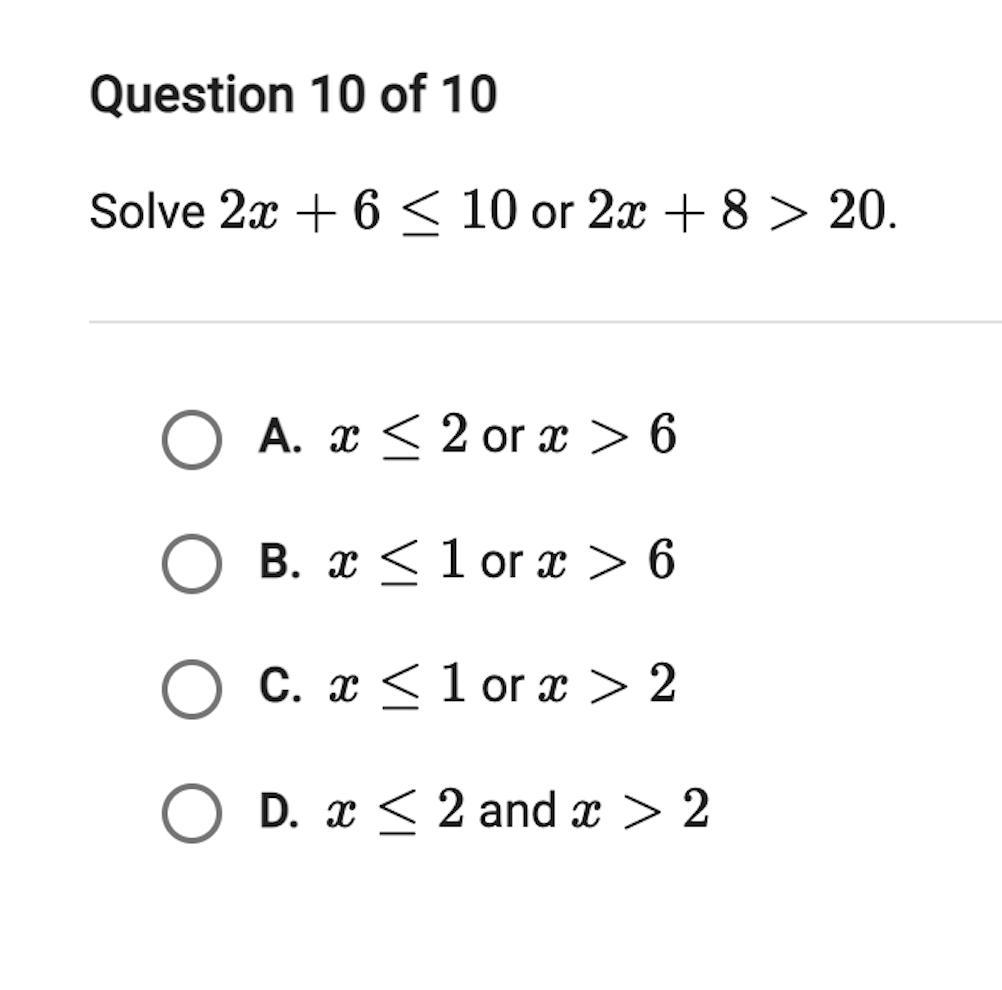Viewport: 1002px width, 990px height.
Task: Click the "D." letter label
Action: coord(280,811)
